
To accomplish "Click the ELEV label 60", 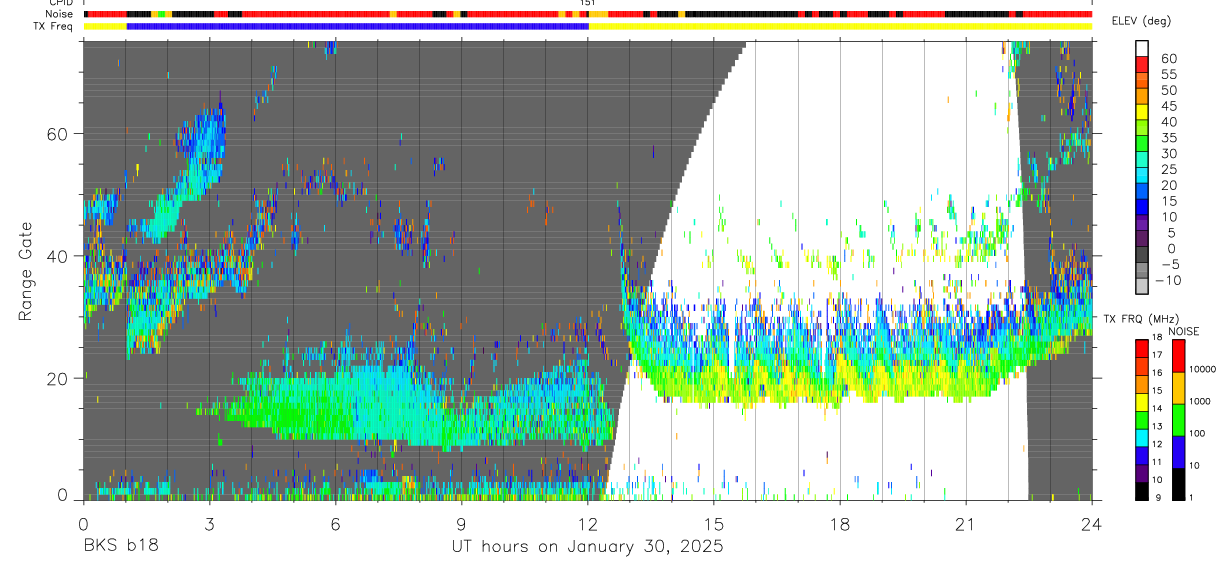I will click(1168, 58).
